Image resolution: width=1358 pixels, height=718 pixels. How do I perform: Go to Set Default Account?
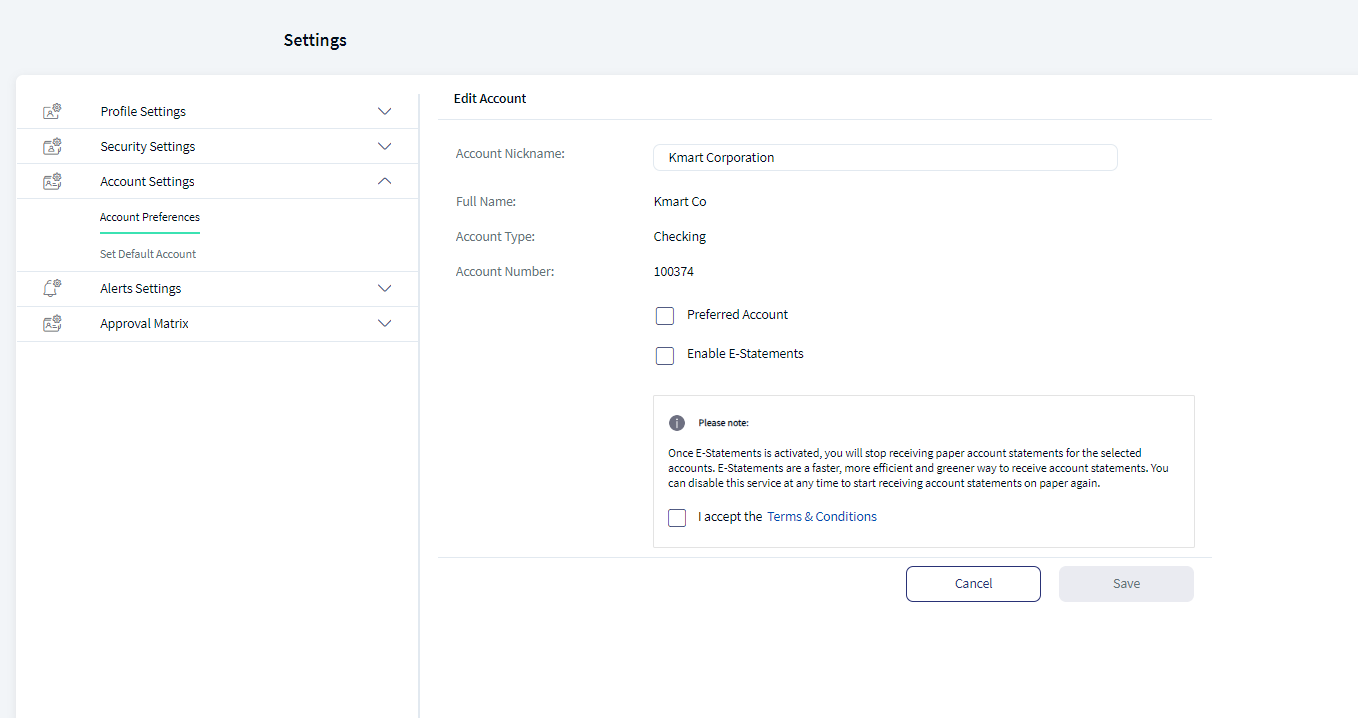[148, 254]
